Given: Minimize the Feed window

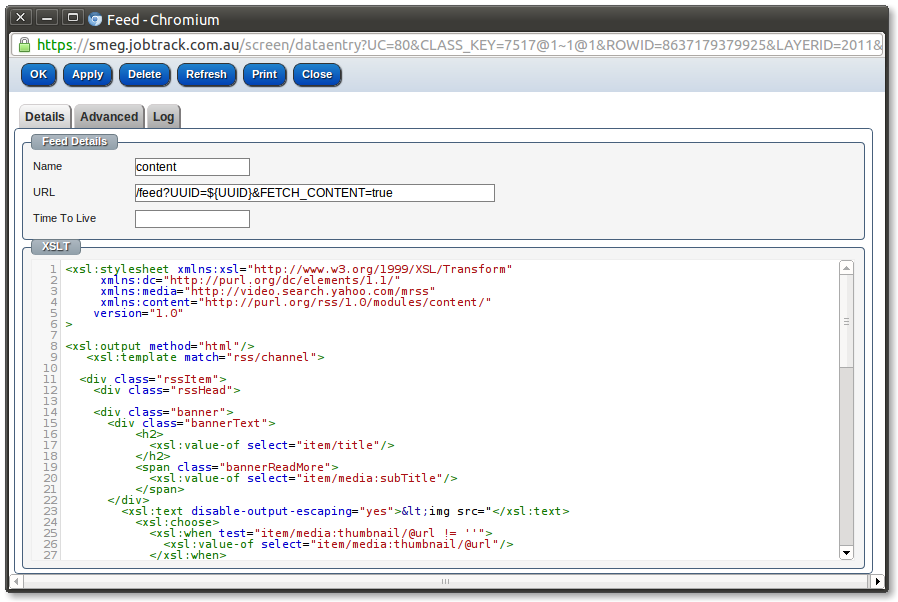Looking at the screenshot, I should 46,18.
